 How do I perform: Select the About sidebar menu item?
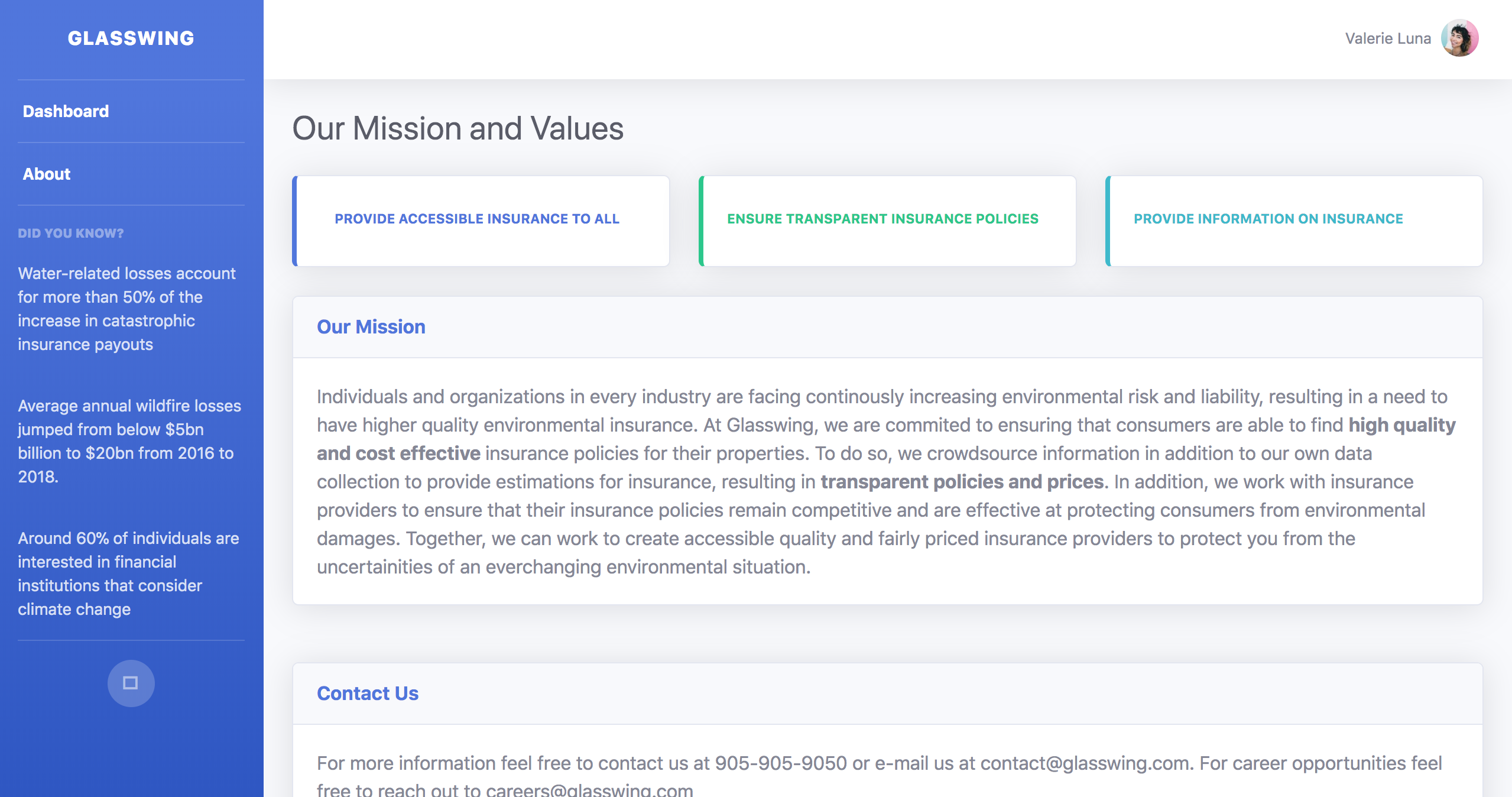47,174
